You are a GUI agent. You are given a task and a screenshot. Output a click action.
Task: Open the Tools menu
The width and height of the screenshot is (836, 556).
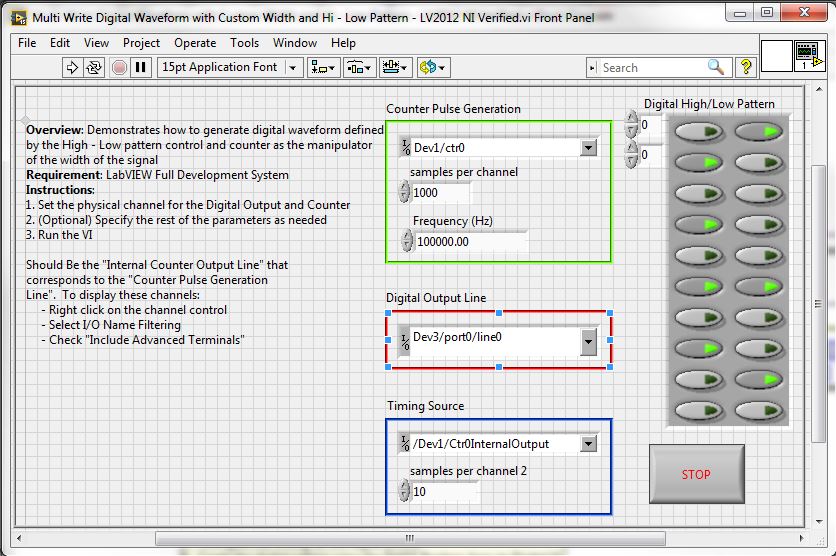244,43
